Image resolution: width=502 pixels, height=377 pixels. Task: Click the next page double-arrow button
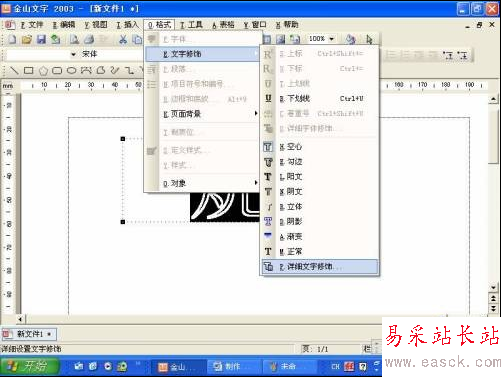493,309
